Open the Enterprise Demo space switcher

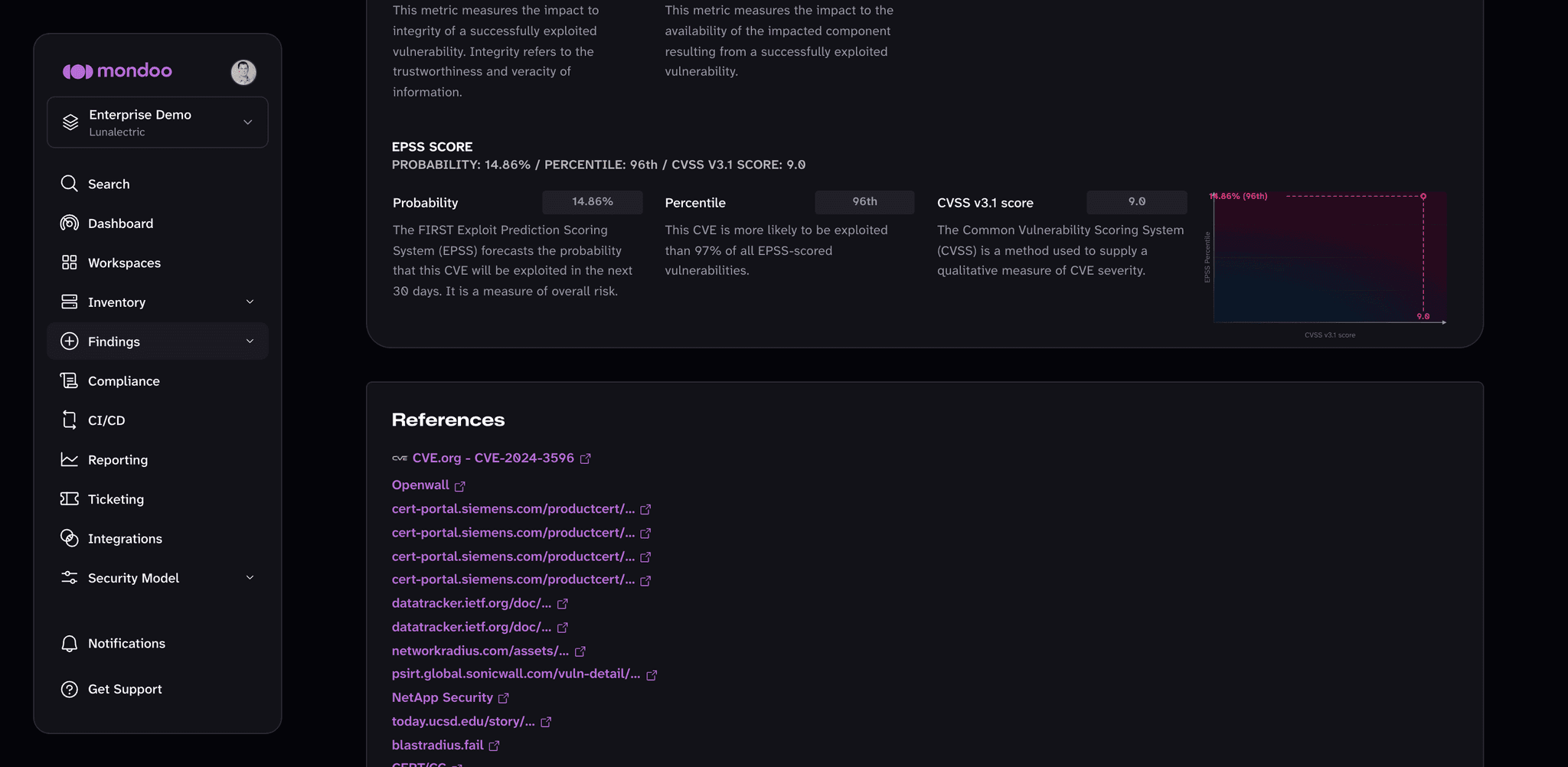(x=158, y=122)
